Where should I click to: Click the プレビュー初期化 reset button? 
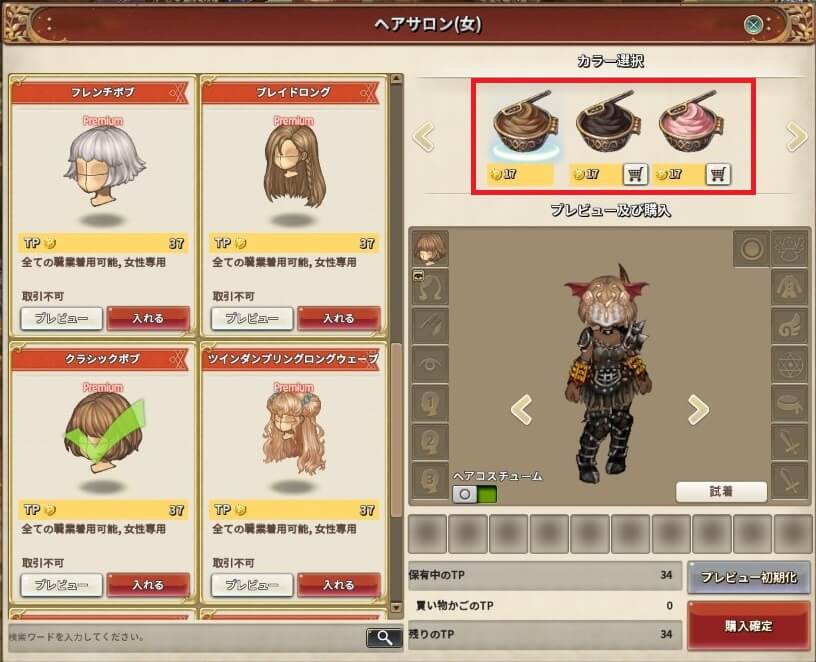pos(748,577)
